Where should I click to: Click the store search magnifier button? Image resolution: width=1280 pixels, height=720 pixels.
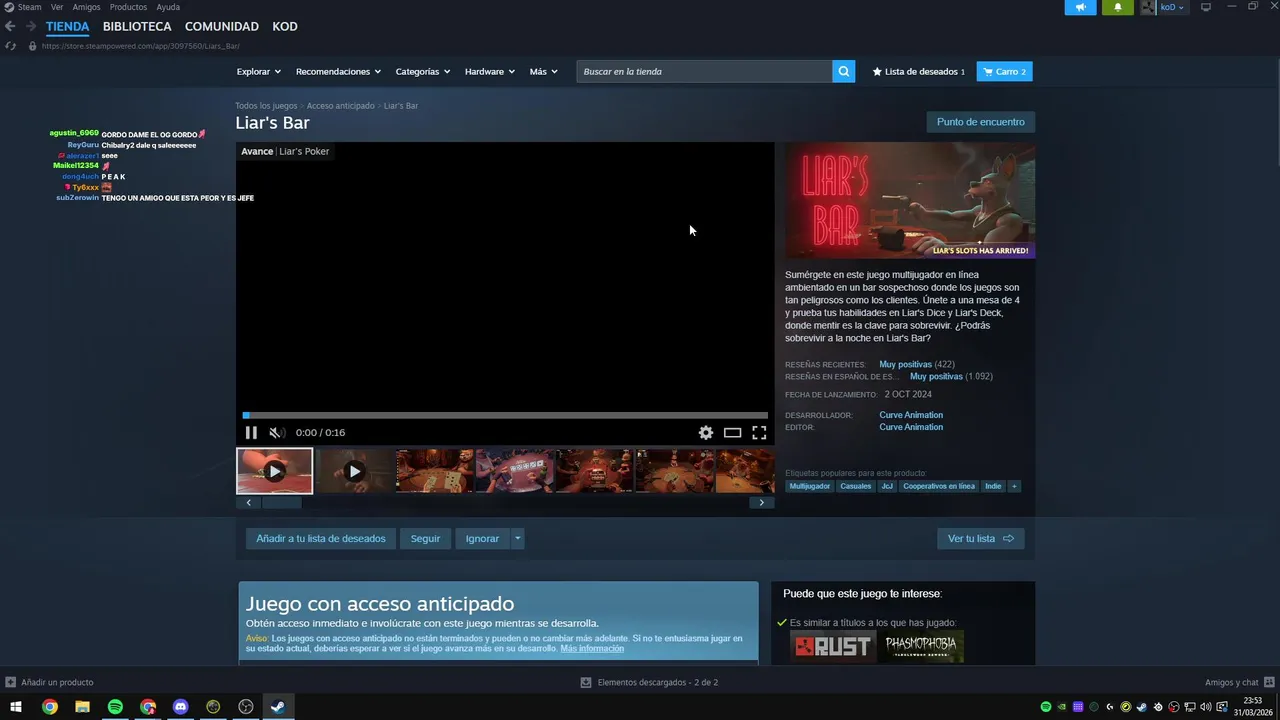(844, 71)
